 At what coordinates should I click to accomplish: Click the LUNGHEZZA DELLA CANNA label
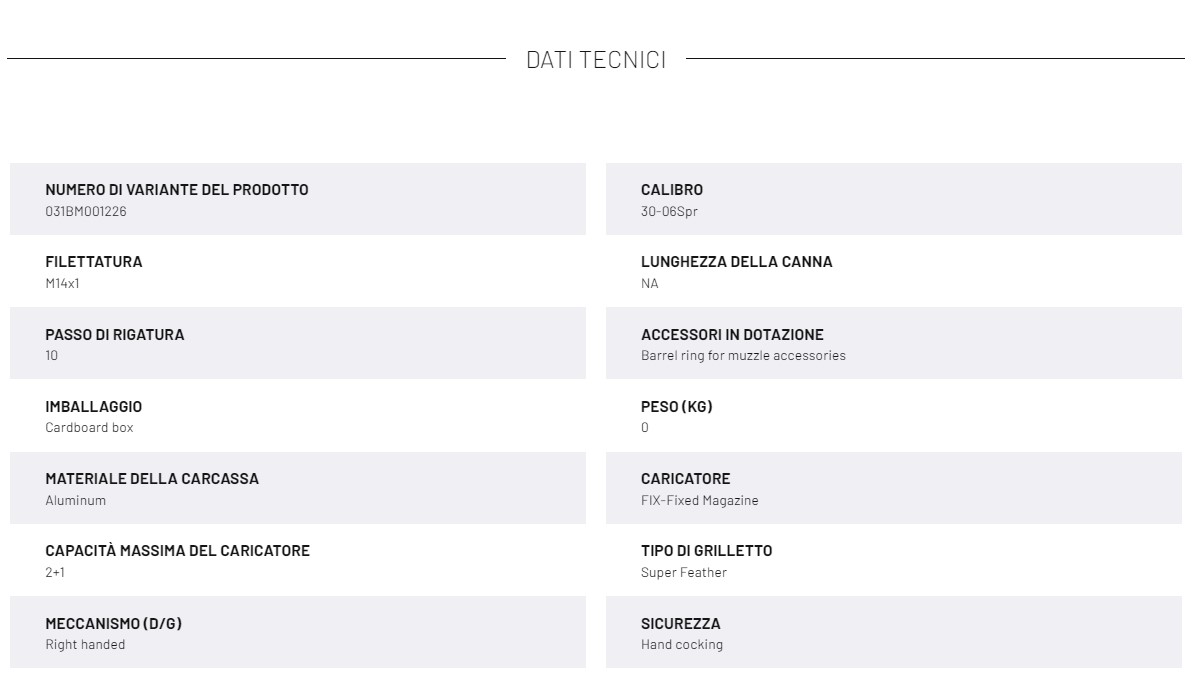coord(737,262)
